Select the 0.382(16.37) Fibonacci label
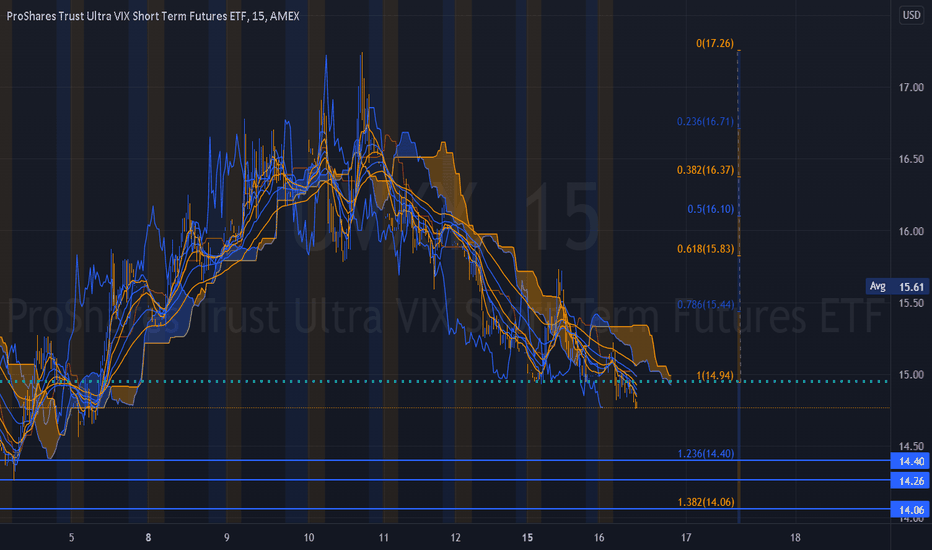 [x=705, y=170]
